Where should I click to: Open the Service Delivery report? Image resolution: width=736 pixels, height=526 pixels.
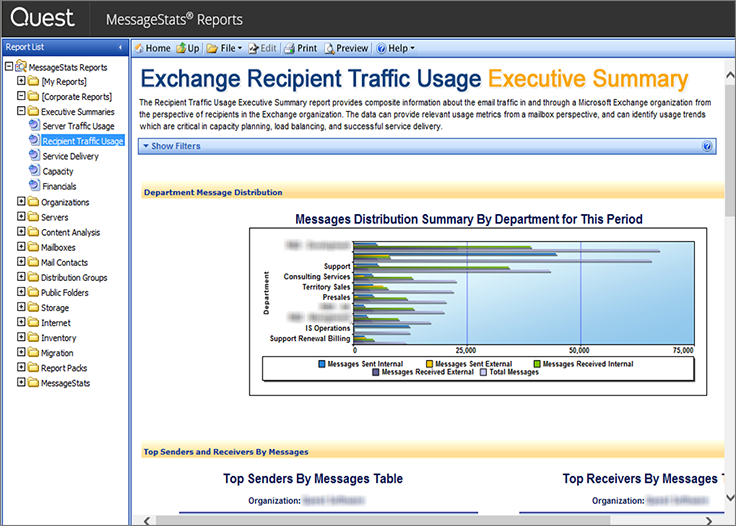70,156
